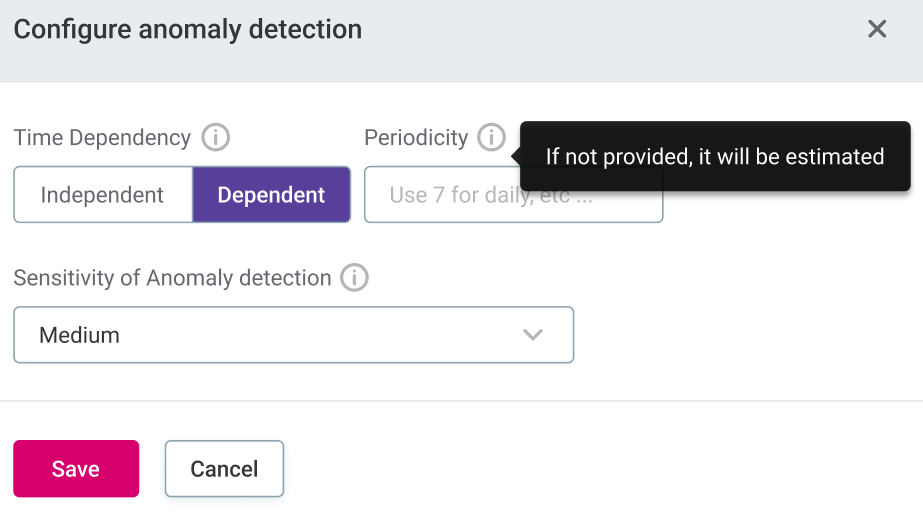Viewport: 923px width, 519px height.
Task: Open the Sensitivity of Anomaly detection dropdown
Action: pos(293,335)
